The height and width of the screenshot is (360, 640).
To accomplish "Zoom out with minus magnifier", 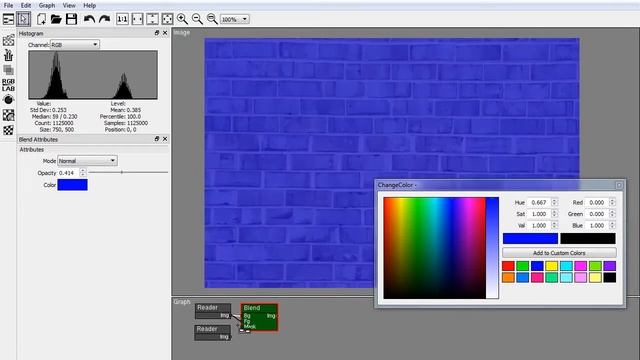I will pyautogui.click(x=197, y=19).
